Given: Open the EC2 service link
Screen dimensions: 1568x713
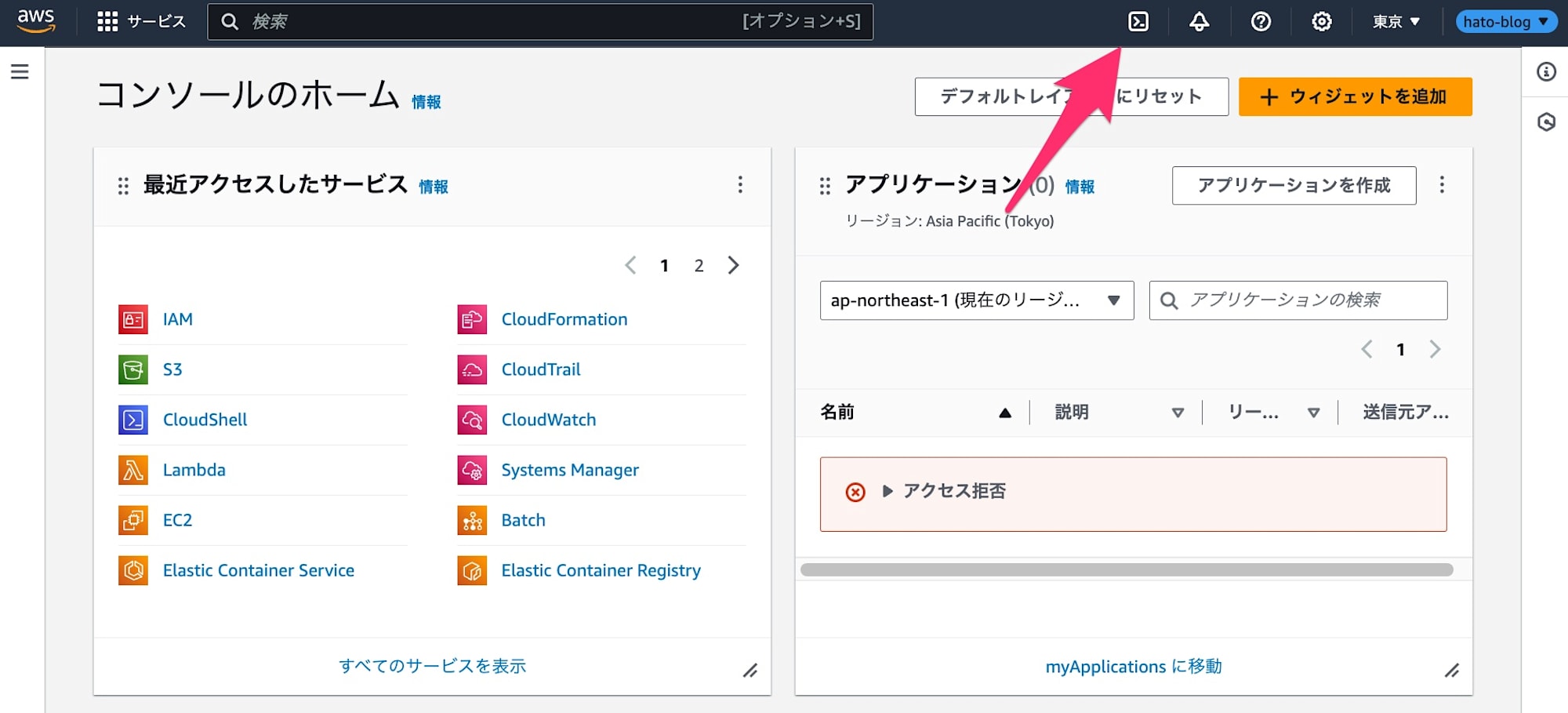Looking at the screenshot, I should click(178, 520).
